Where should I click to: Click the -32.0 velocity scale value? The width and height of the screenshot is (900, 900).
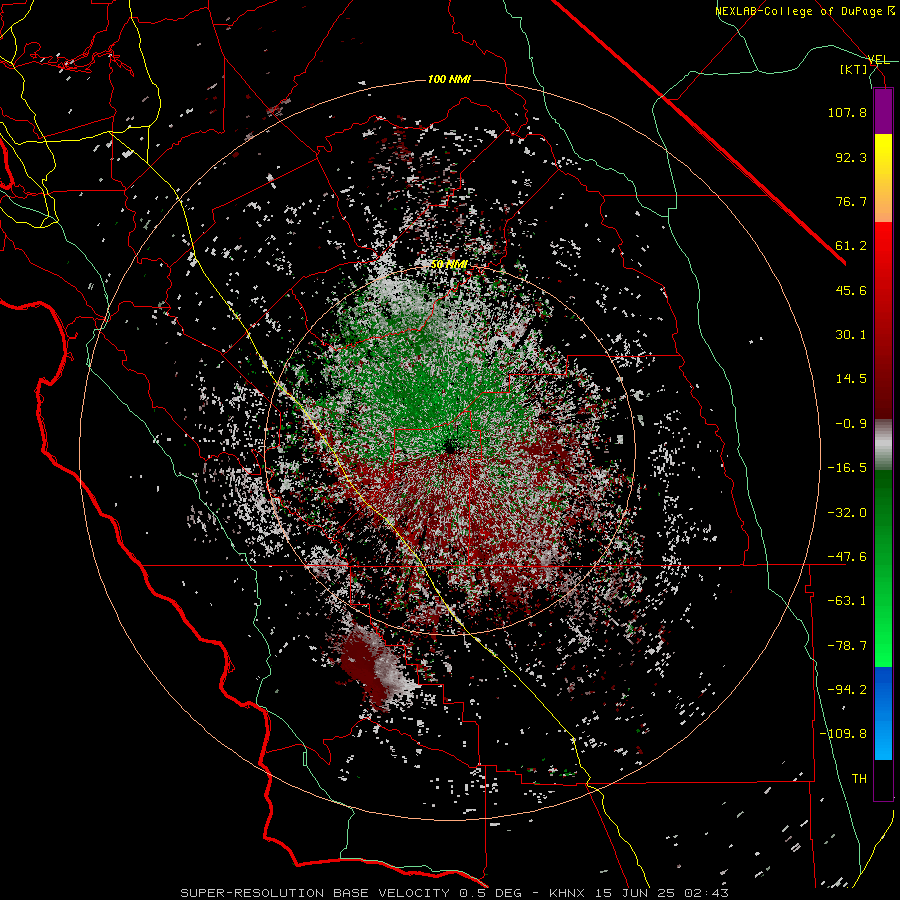point(847,513)
